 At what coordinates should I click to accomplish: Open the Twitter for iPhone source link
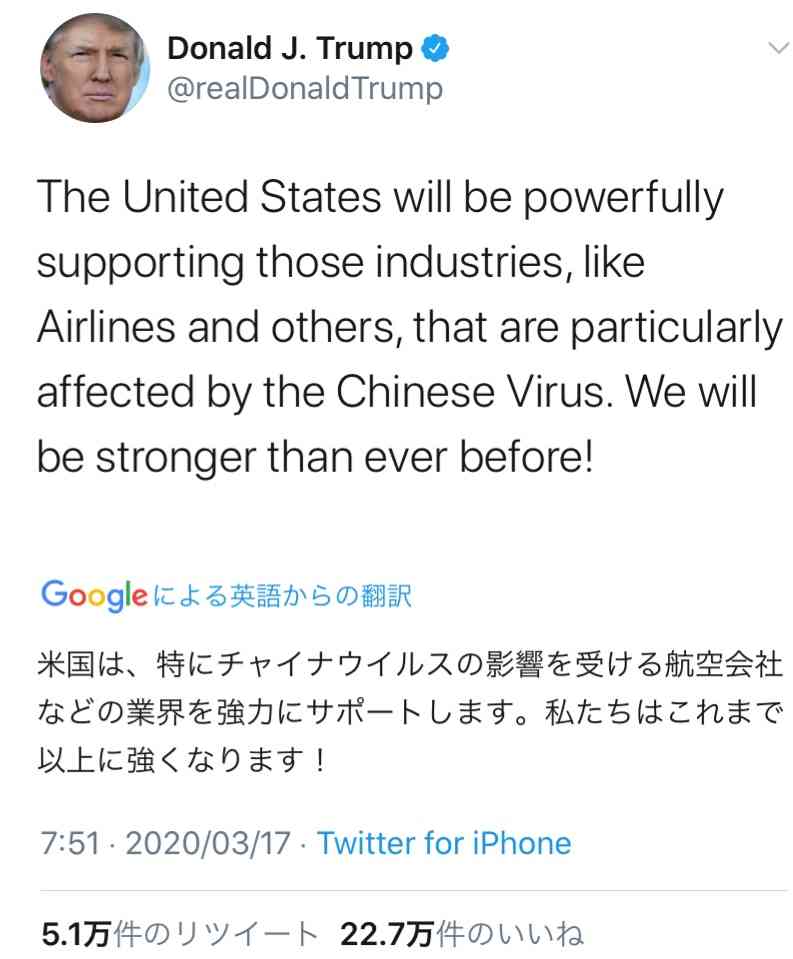pos(444,843)
